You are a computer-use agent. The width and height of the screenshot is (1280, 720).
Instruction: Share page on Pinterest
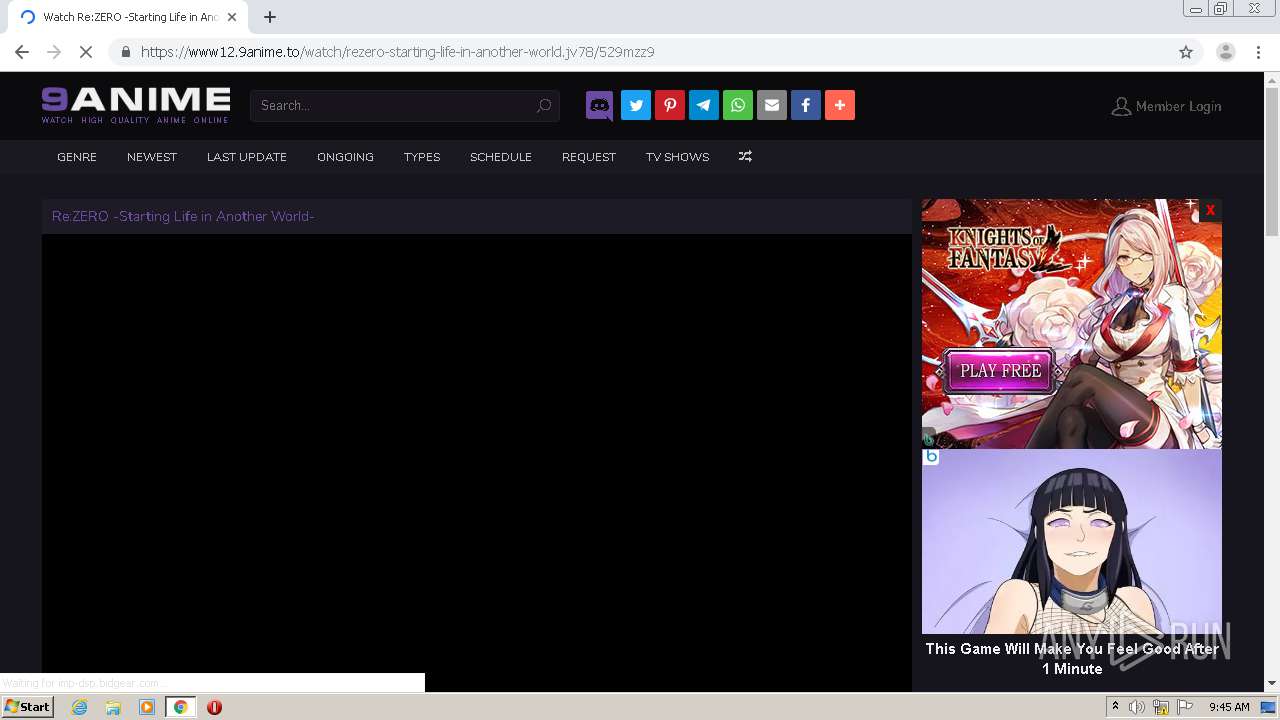670,105
